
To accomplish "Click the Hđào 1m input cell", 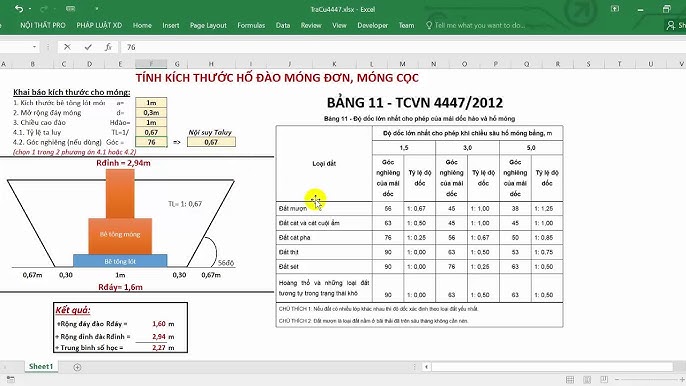I will pos(151,123).
